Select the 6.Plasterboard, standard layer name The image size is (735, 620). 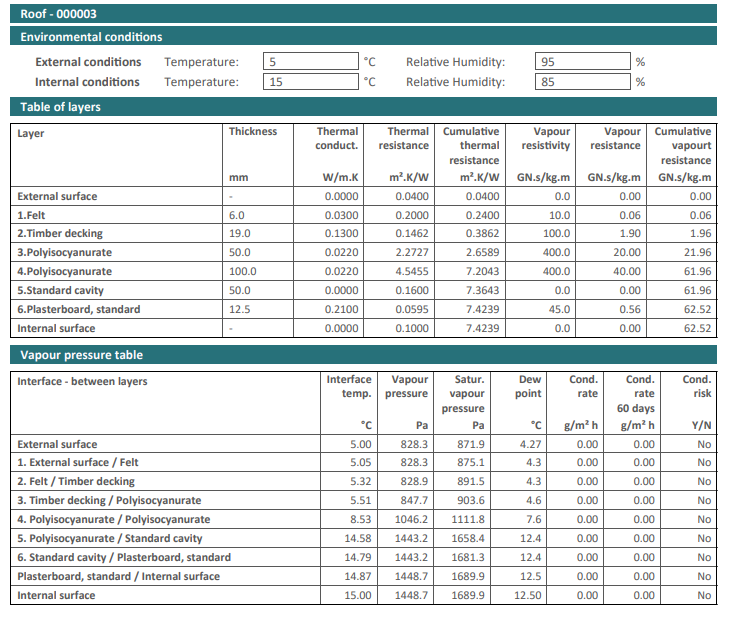pos(78,310)
